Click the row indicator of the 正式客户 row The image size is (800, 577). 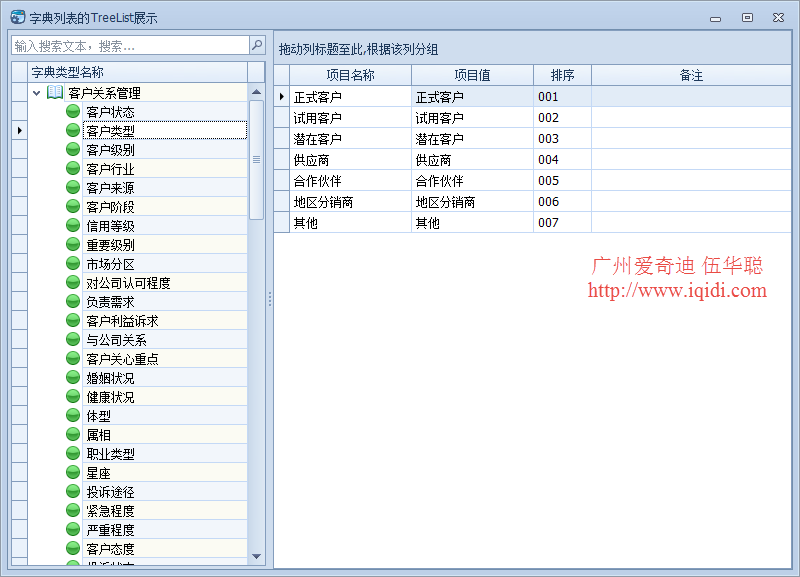pyautogui.click(x=282, y=96)
